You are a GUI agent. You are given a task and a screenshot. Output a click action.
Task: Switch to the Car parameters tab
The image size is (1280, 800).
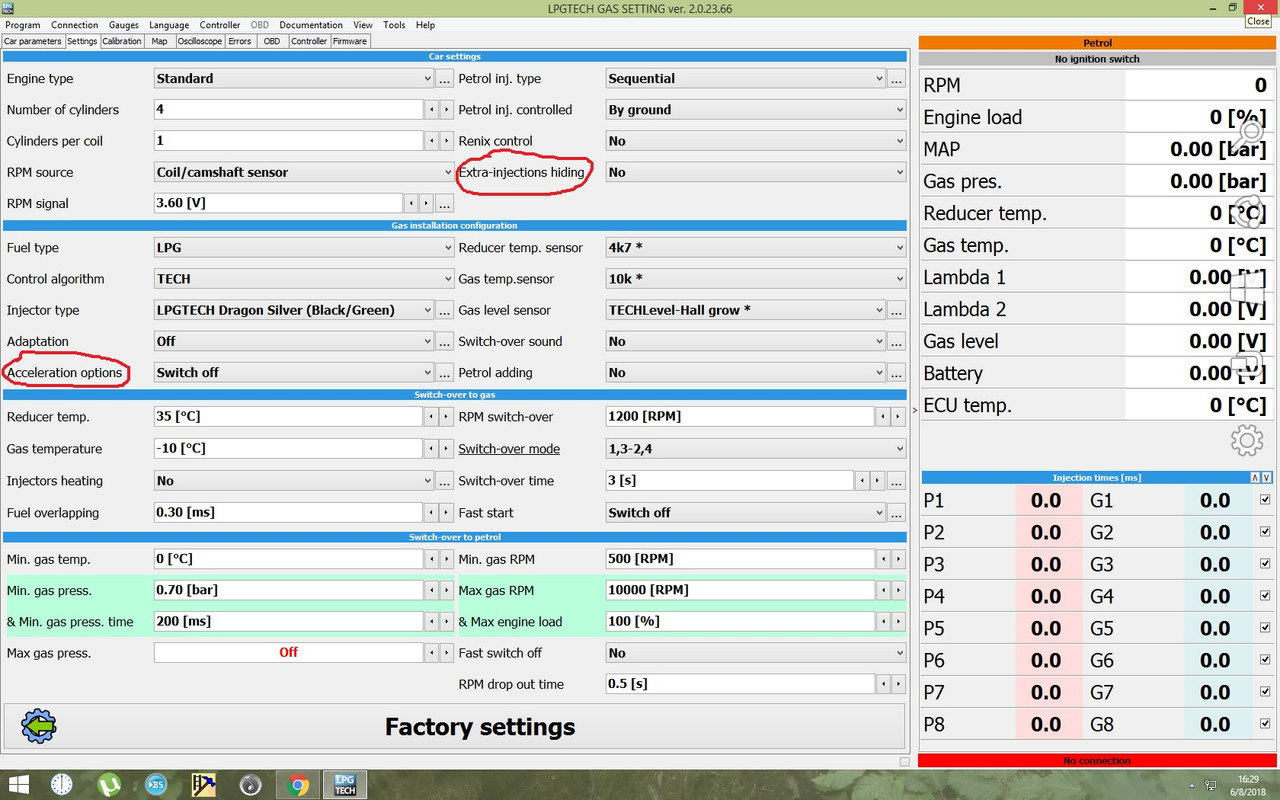[x=33, y=41]
